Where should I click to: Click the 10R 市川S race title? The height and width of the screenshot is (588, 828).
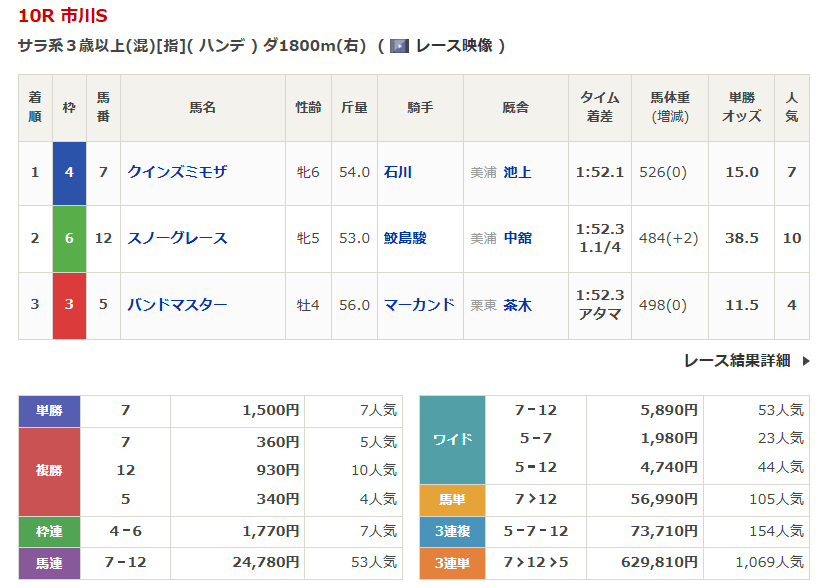tap(63, 16)
